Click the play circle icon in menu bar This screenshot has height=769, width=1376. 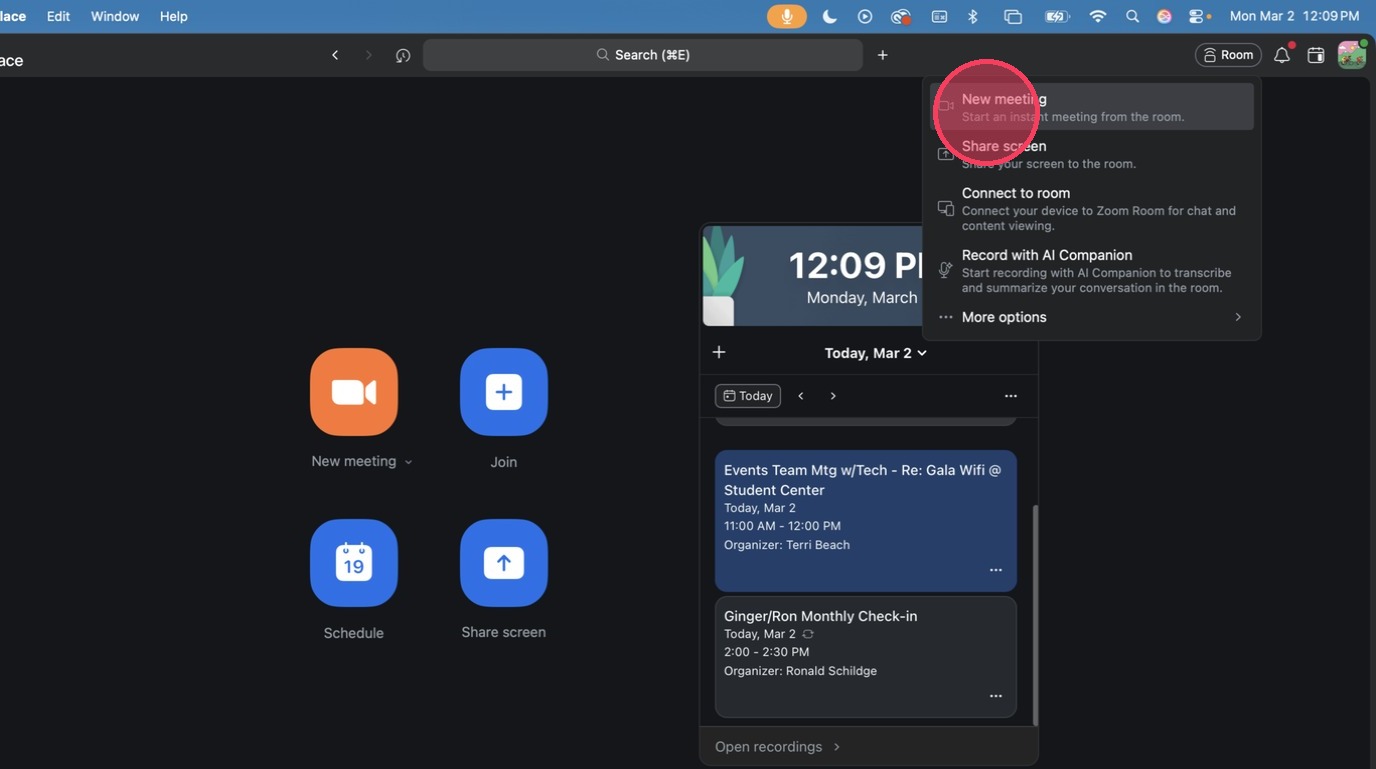pyautogui.click(x=865, y=16)
